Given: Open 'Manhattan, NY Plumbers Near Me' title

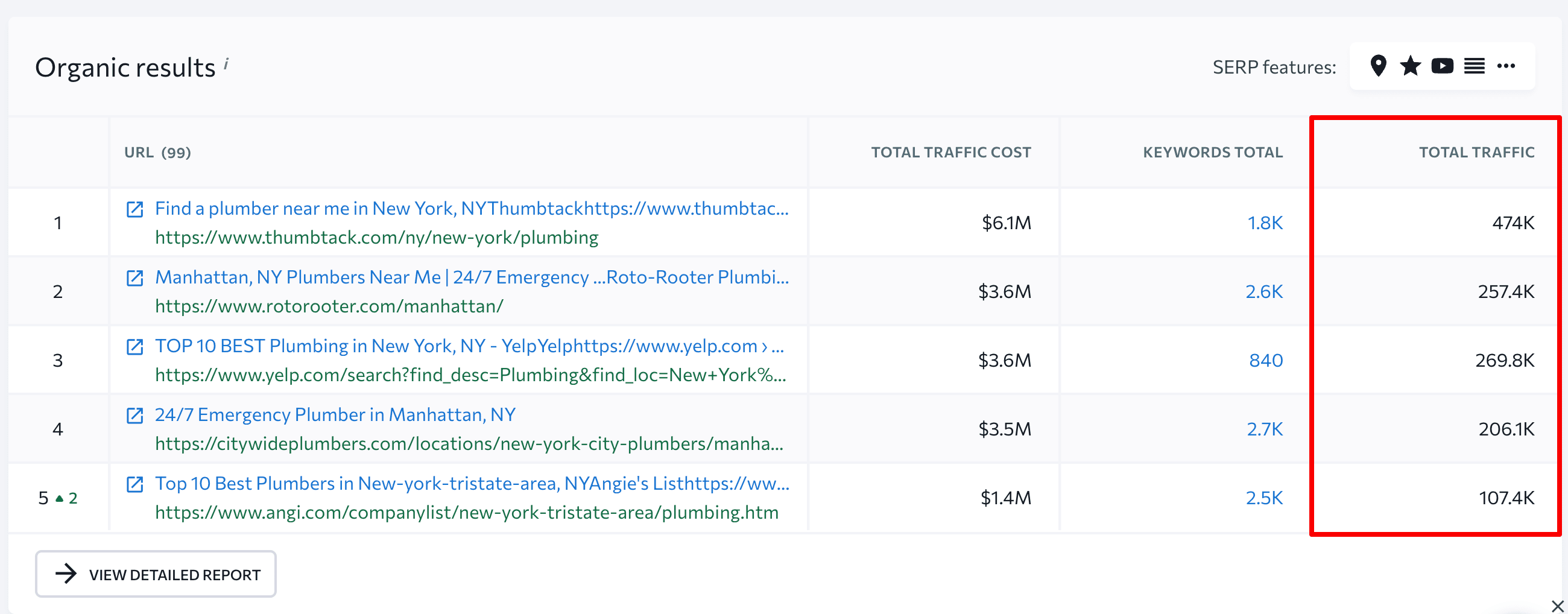Looking at the screenshot, I should coord(472,277).
